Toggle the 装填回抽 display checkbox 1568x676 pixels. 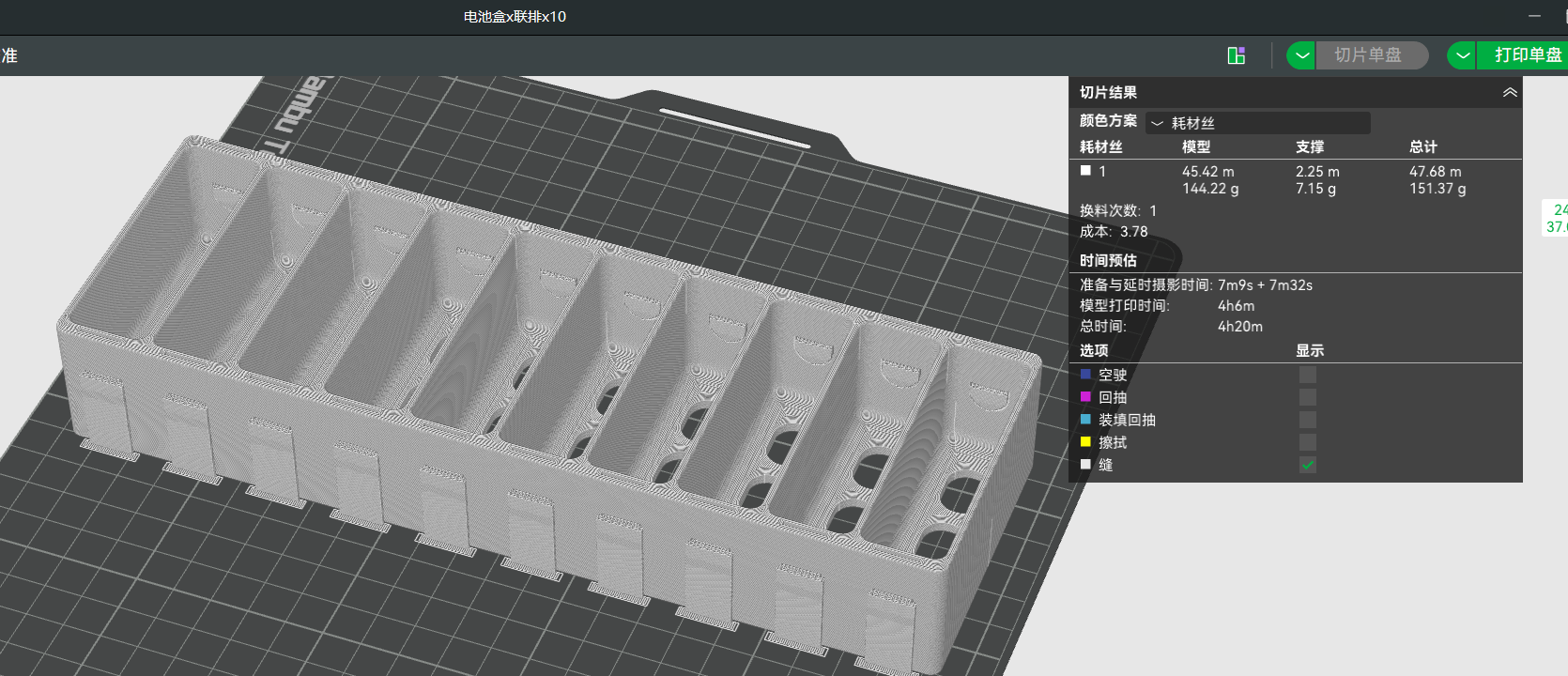[1308, 420]
